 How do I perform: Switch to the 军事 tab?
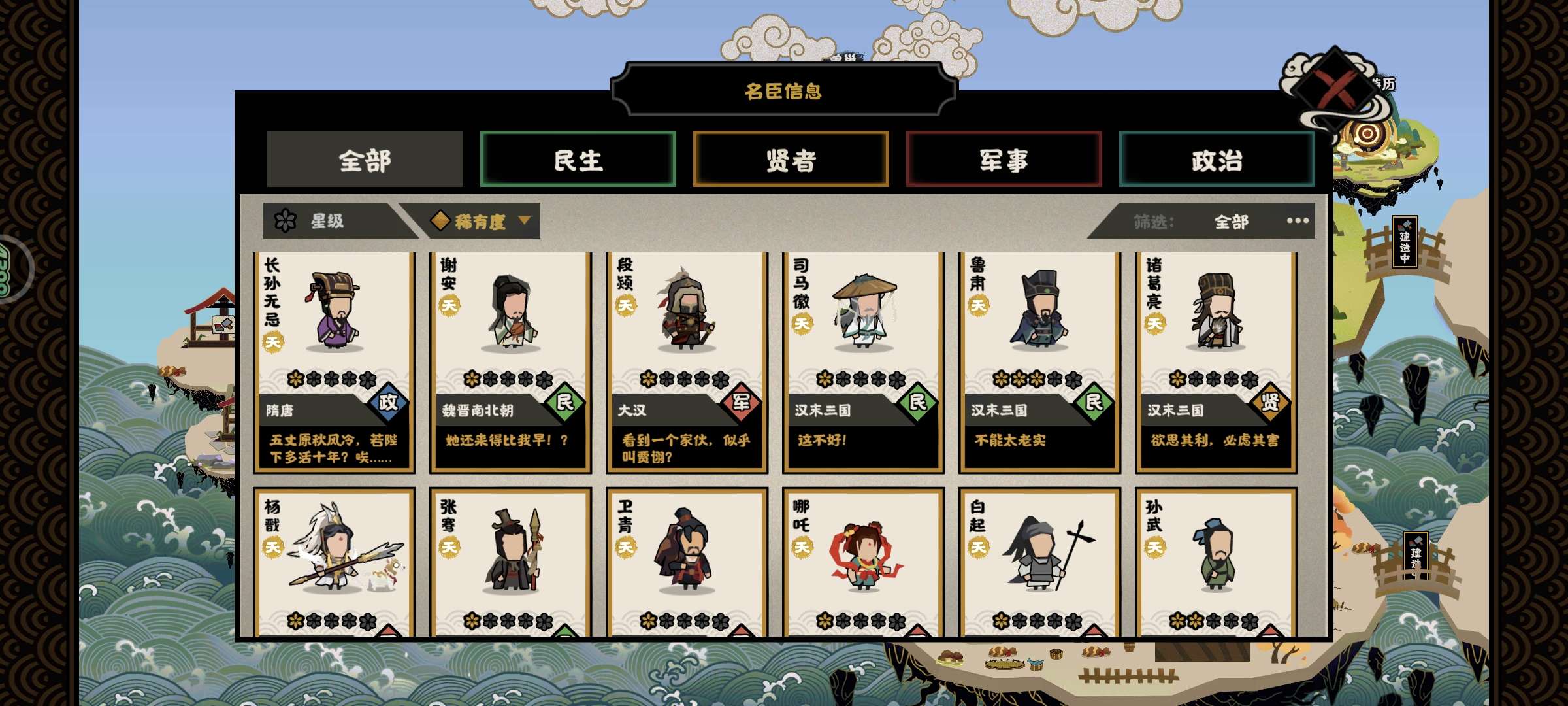[x=1004, y=160]
